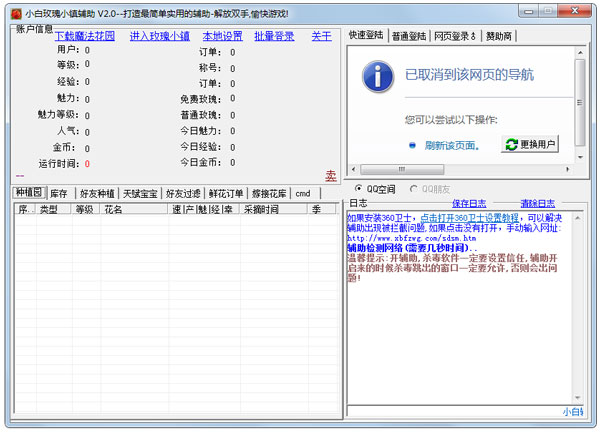Screen dimensions: 600x432
Task: Switch to the 天赋宝宝 tab
Action: 140,193
